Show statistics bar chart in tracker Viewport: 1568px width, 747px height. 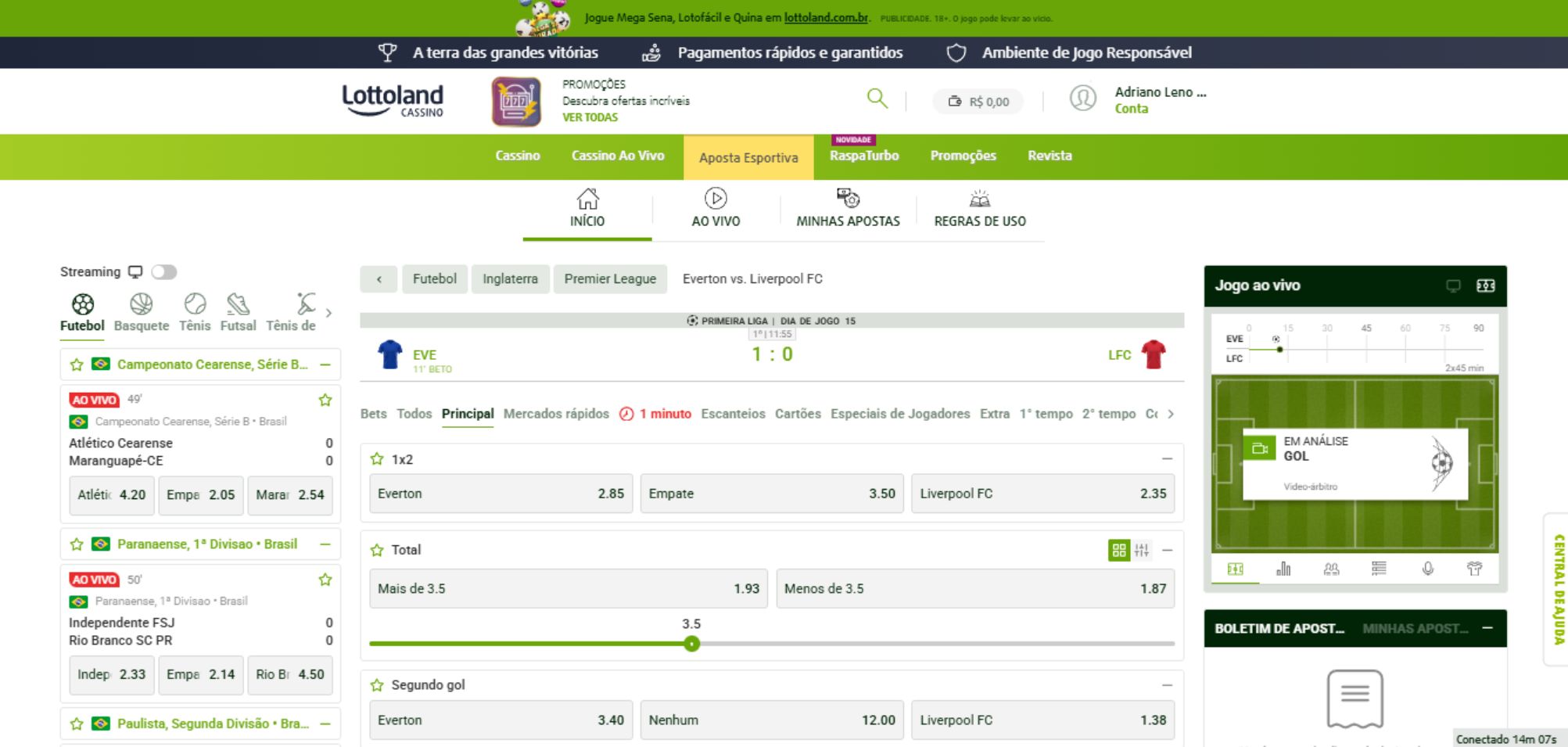tap(1283, 569)
